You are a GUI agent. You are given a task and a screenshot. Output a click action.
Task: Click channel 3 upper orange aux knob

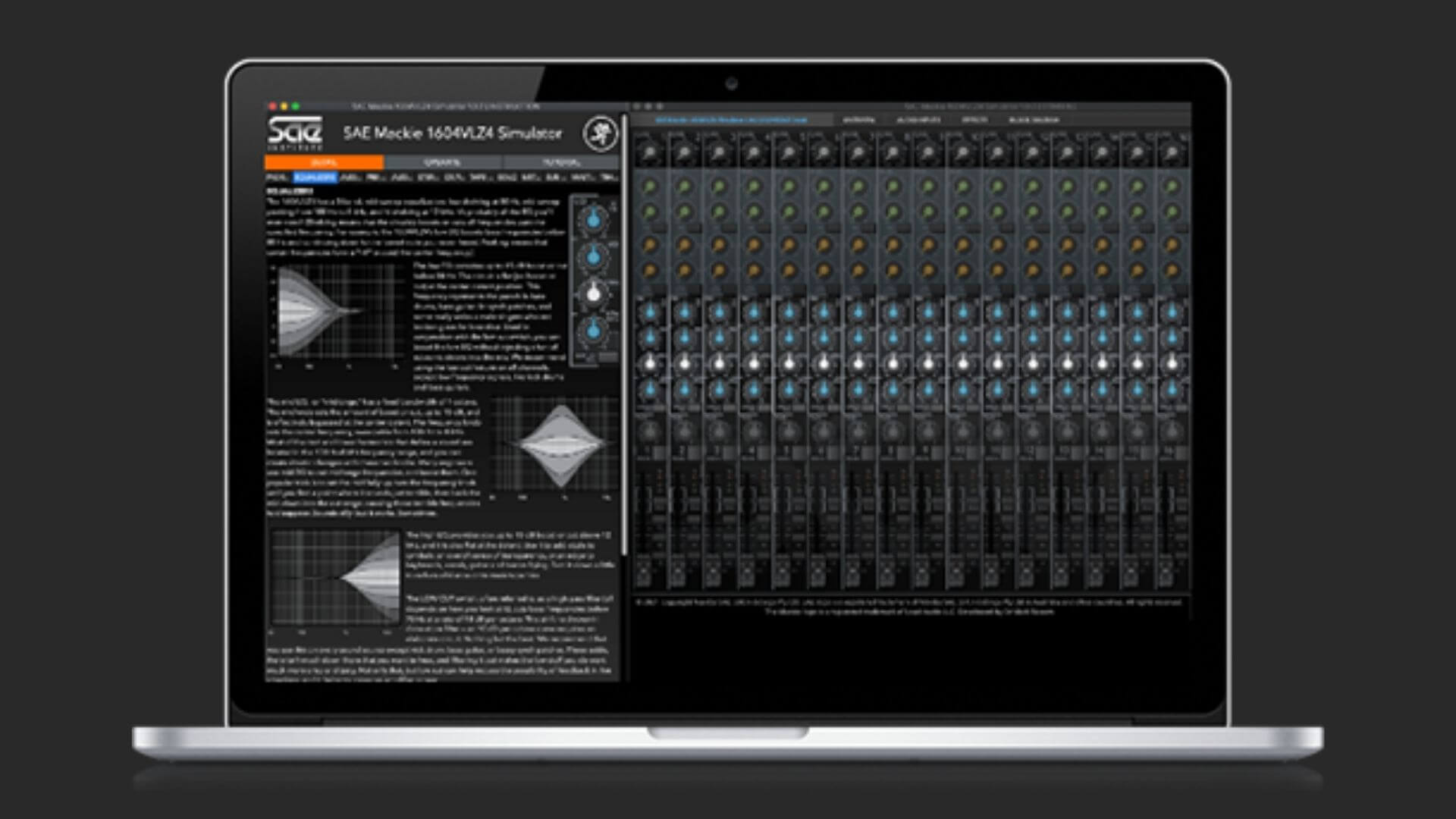pyautogui.click(x=719, y=244)
